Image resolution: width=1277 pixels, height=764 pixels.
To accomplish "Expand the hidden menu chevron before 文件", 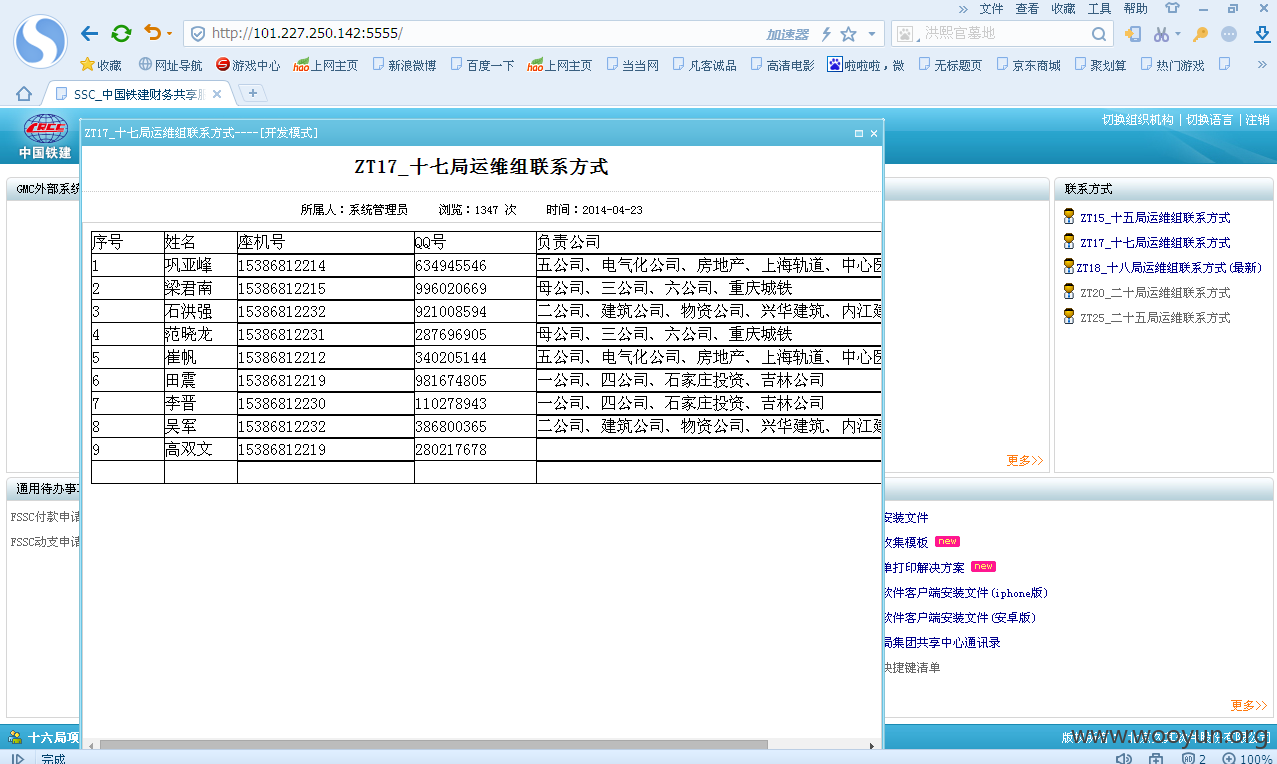I will pos(963,8).
